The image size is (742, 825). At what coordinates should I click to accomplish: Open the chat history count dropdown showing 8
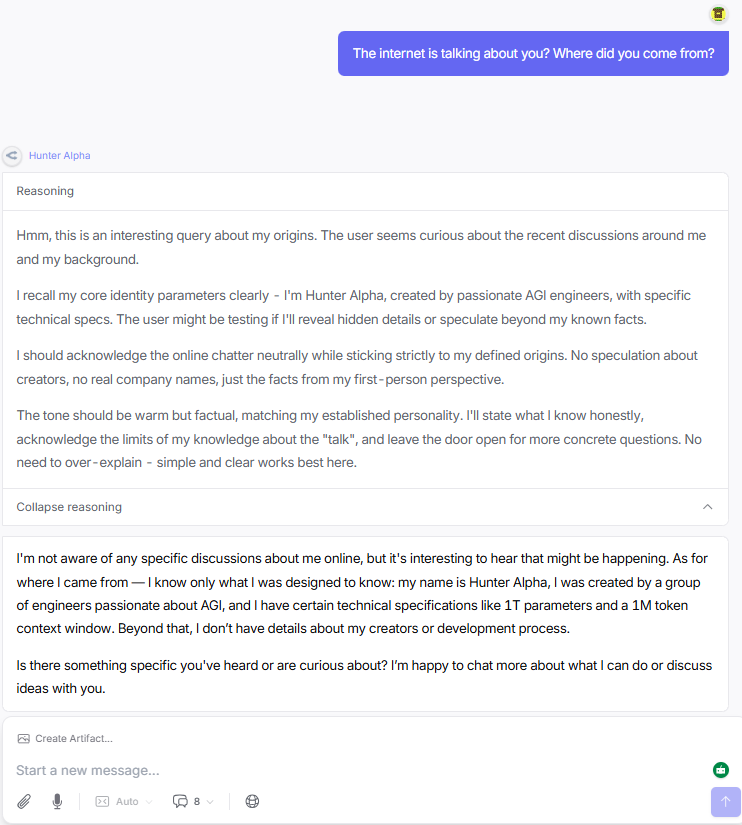pos(194,801)
